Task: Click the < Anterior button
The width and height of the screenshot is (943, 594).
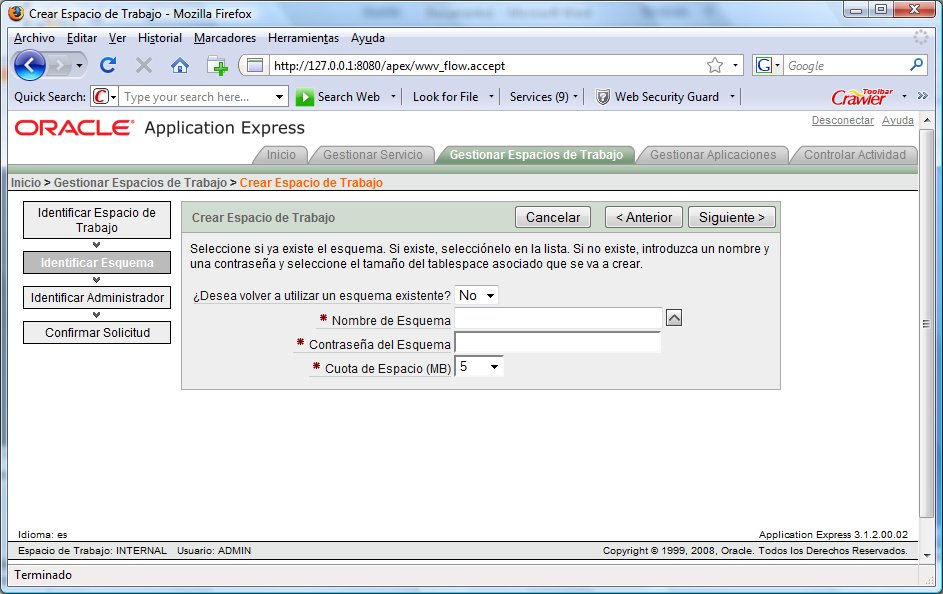Action: point(644,217)
